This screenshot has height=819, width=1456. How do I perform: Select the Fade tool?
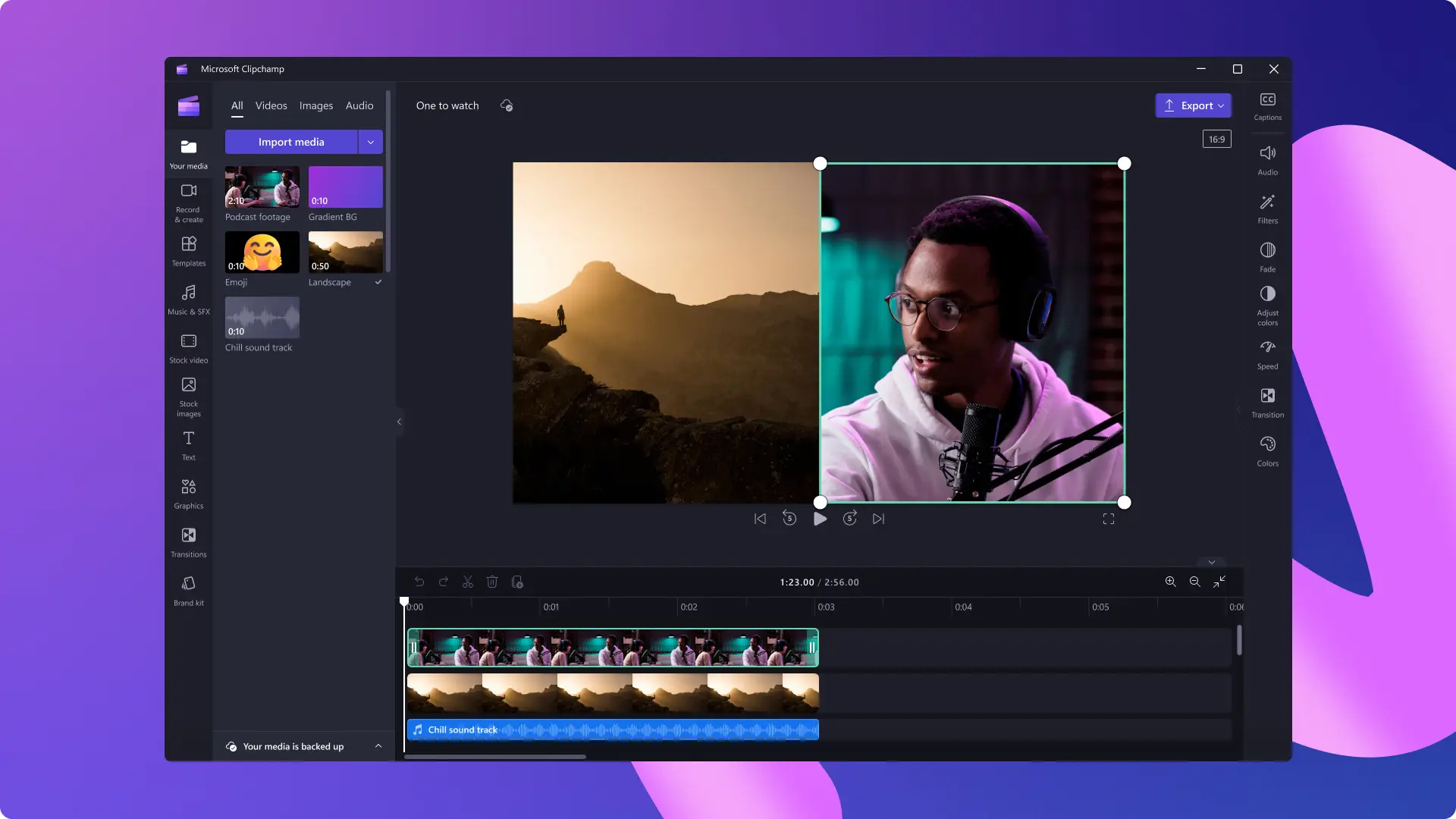coord(1267,256)
